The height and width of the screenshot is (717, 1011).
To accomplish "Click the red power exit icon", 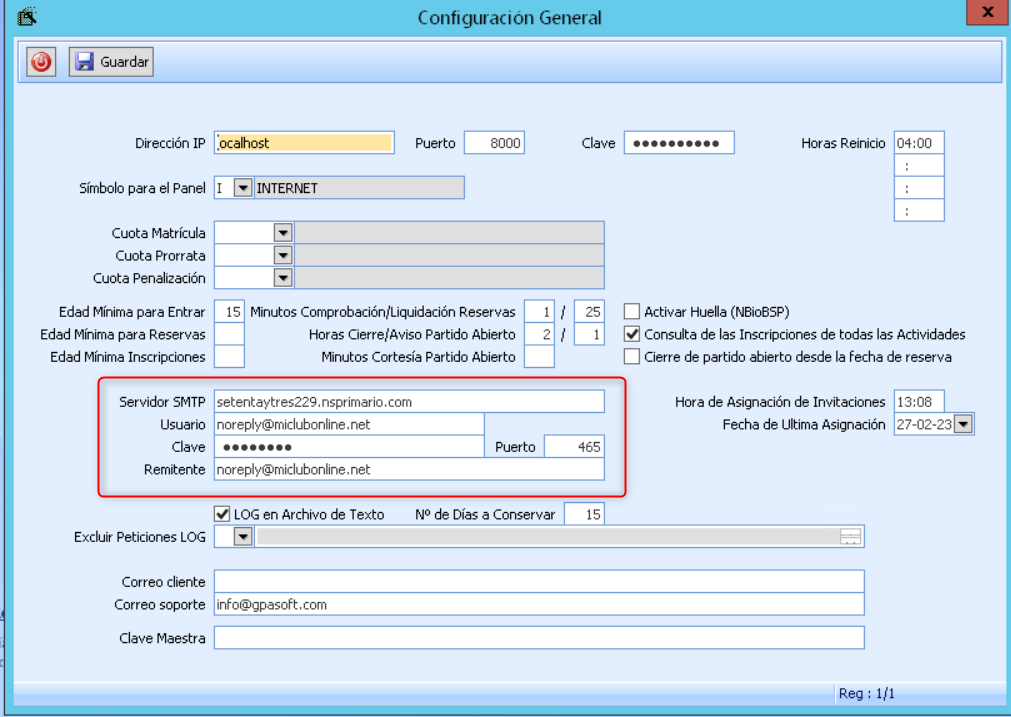I will [41, 62].
